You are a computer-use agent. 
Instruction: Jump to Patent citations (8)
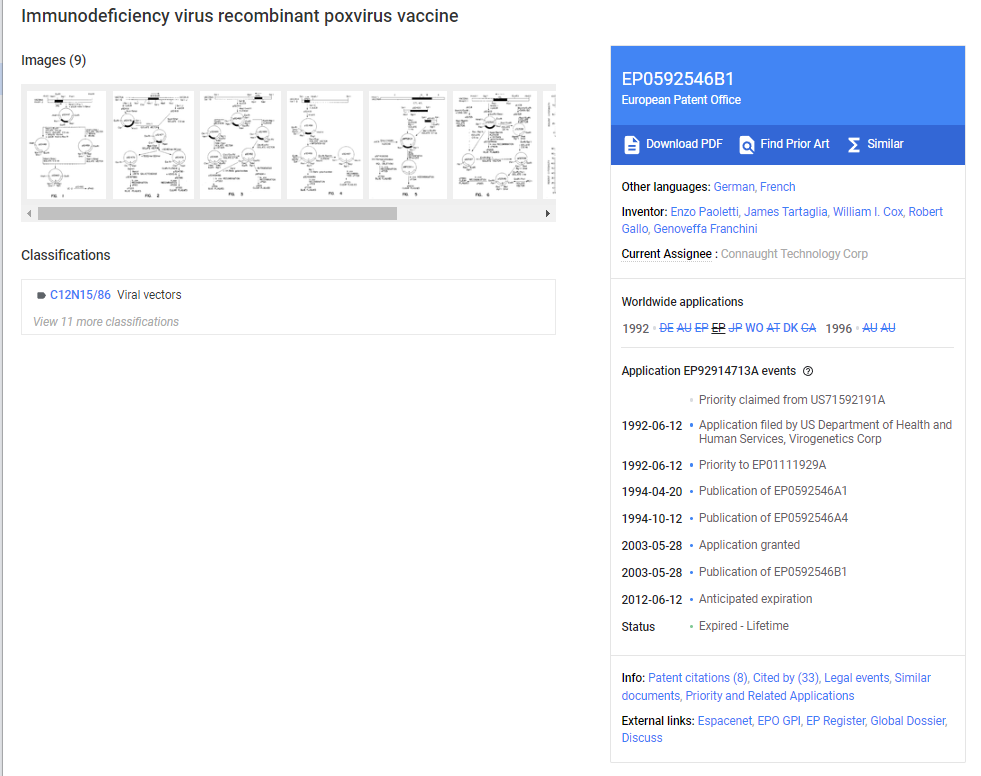pos(698,678)
